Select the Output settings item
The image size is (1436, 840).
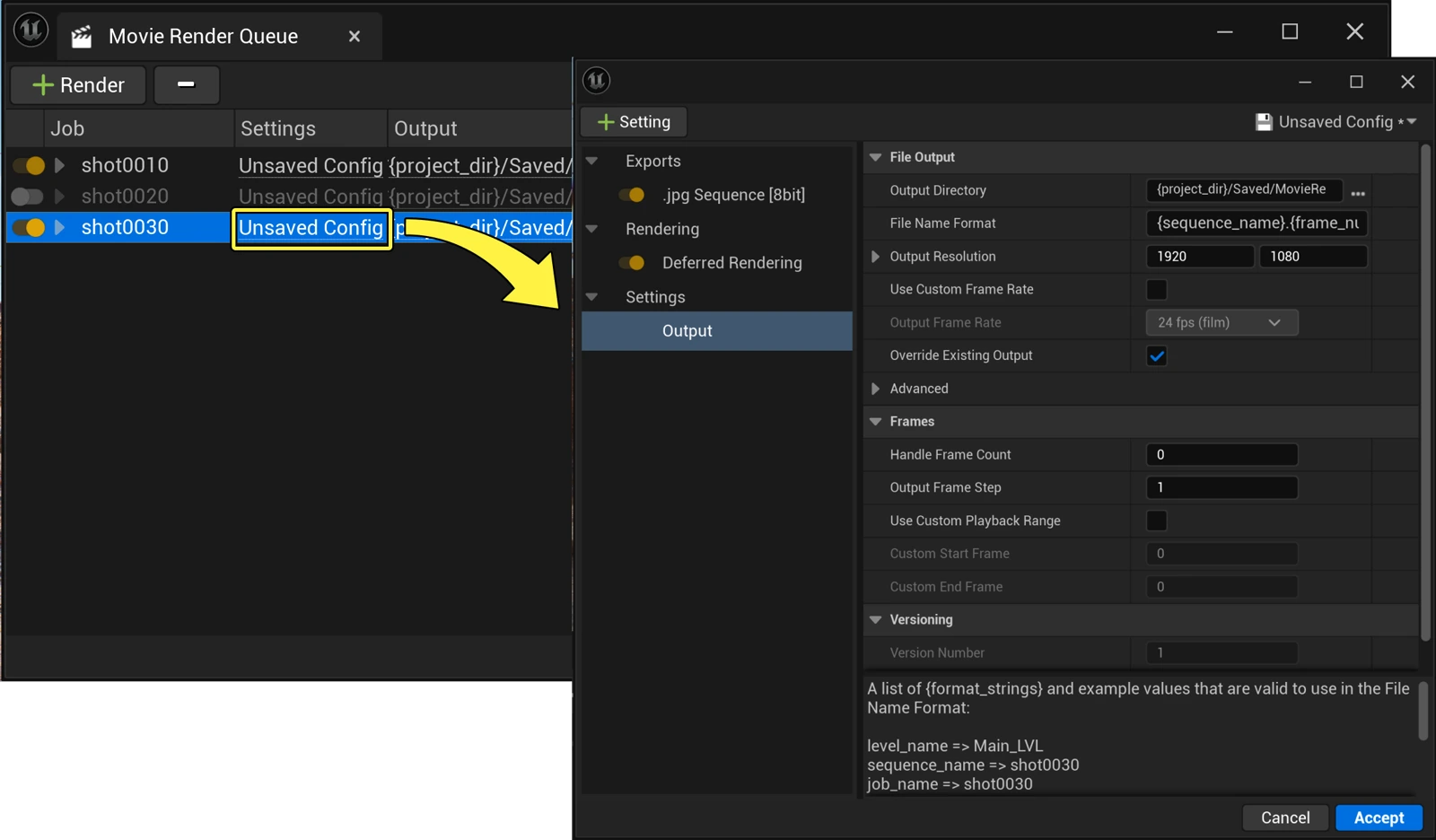click(717, 331)
